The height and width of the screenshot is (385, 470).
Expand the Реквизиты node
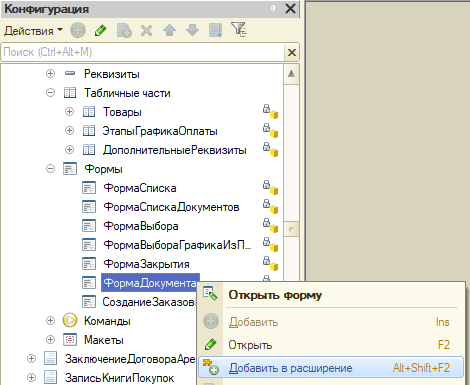click(50, 73)
